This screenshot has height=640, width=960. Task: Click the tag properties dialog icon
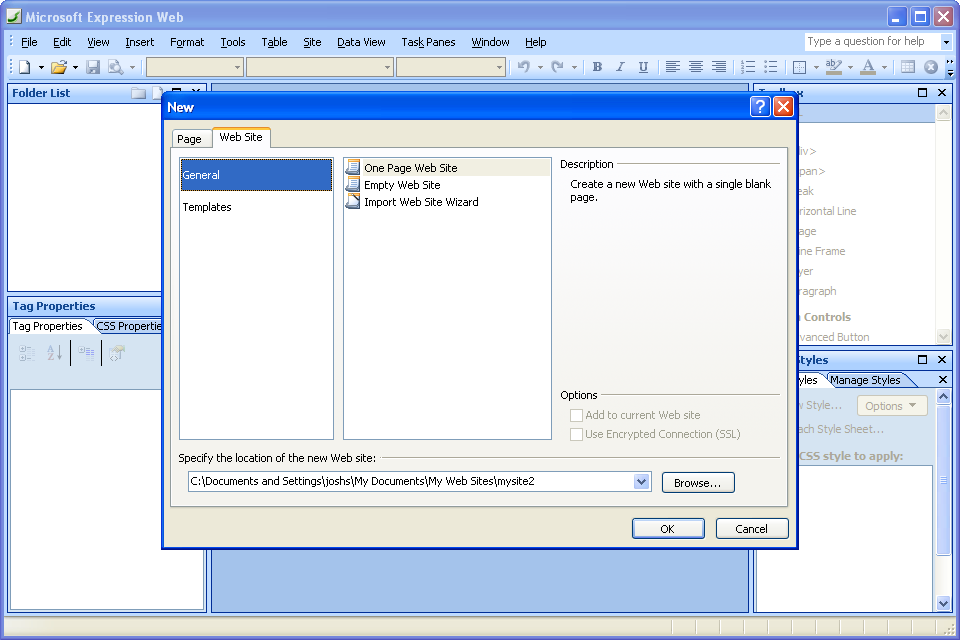tap(116, 353)
